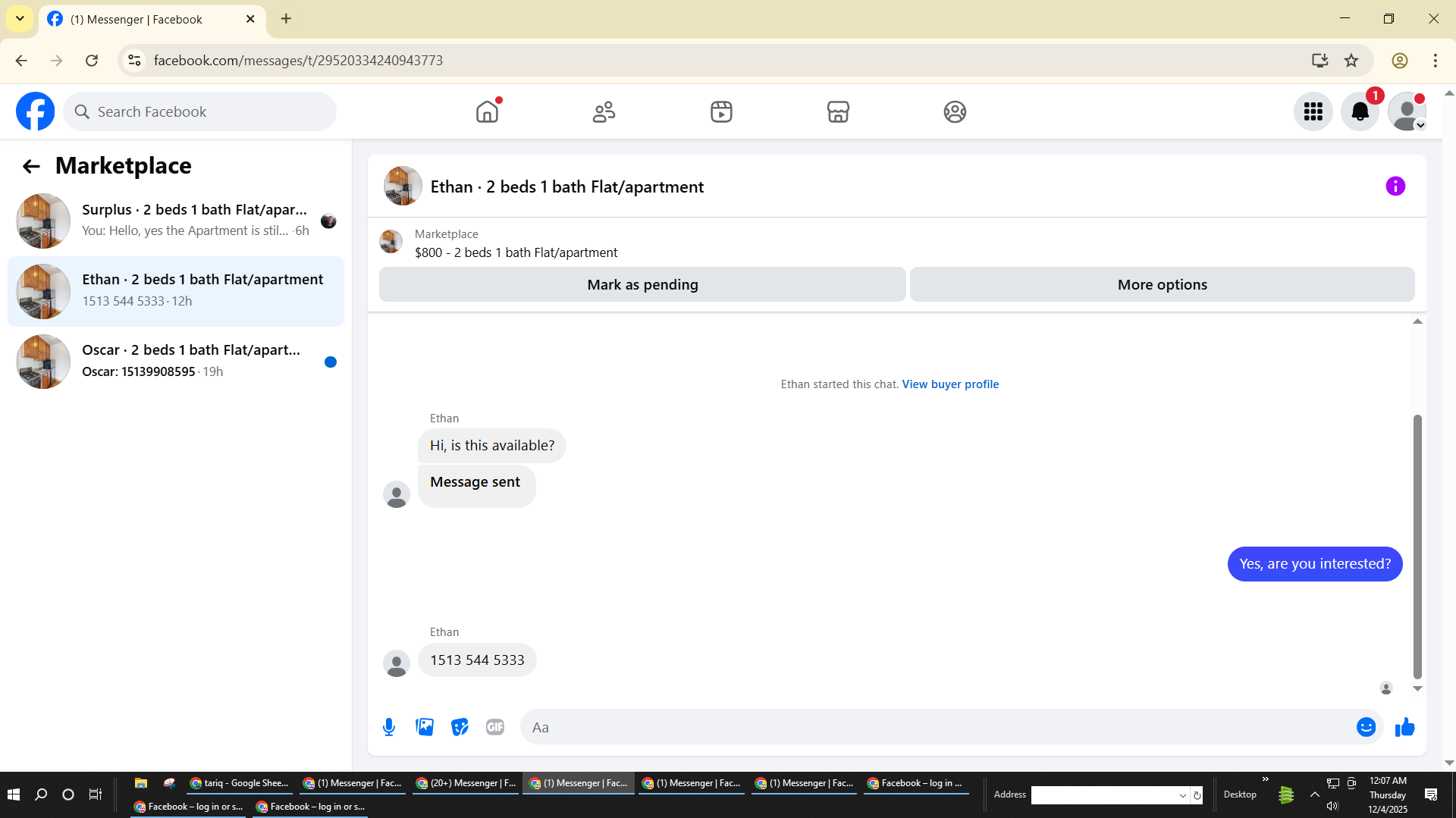
Task: Click the message Aa input field
Action: tap(937, 727)
